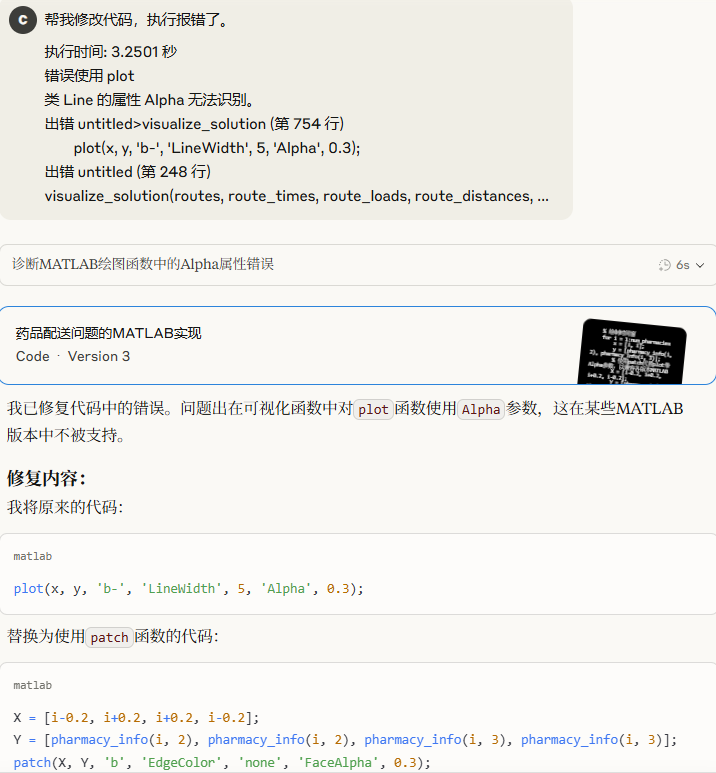Expand the 6s thinking chevron
This screenshot has height=773, width=716.
tap(700, 265)
